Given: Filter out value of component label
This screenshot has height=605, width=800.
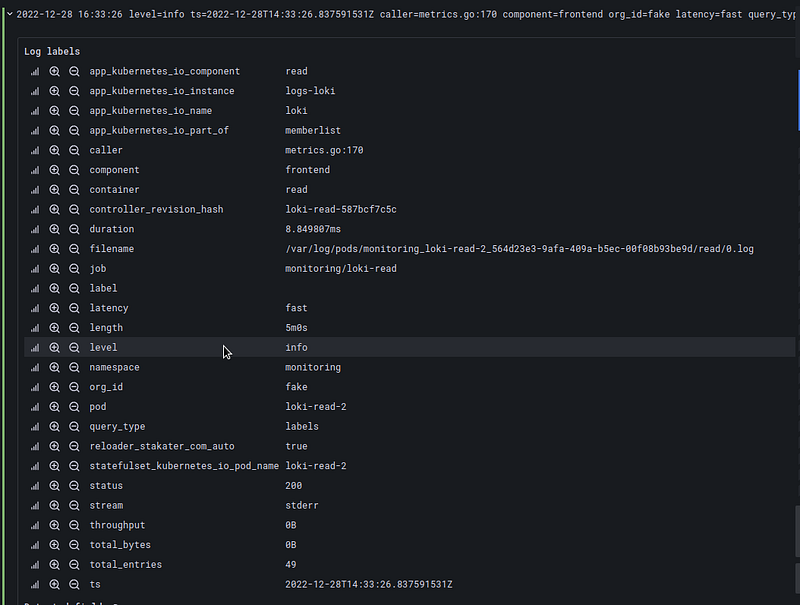Looking at the screenshot, I should [x=74, y=170].
